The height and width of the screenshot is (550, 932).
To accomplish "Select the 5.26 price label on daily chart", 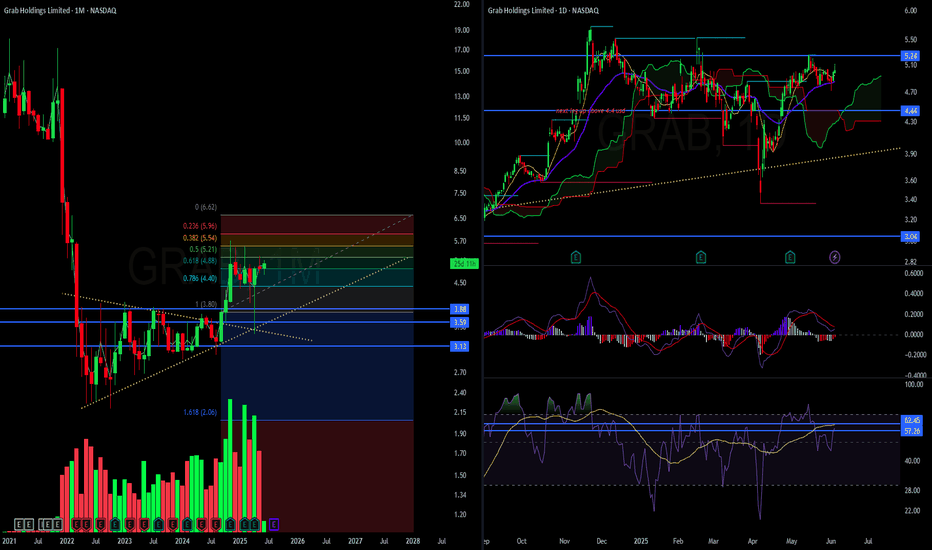I will pyautogui.click(x=910, y=56).
